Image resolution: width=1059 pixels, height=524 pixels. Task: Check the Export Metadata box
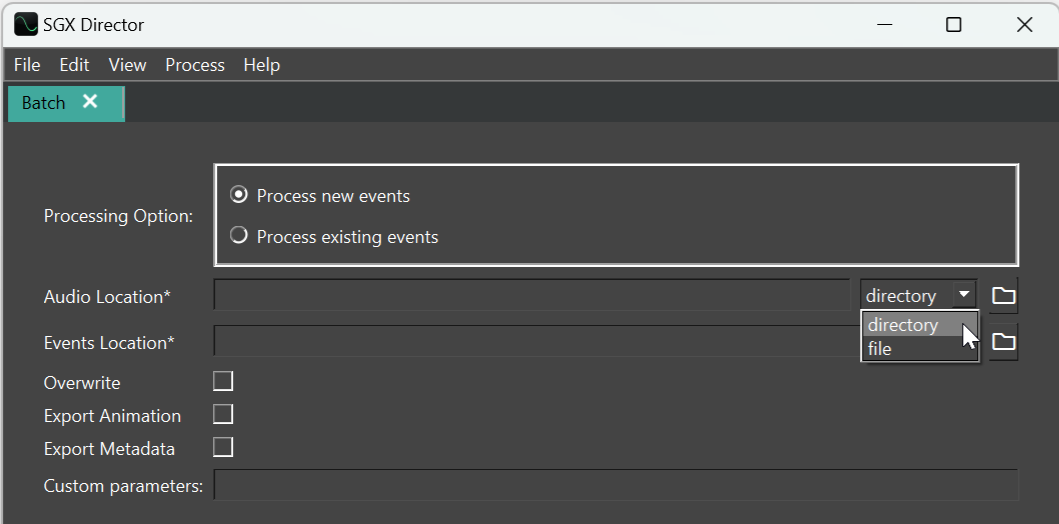point(223,447)
